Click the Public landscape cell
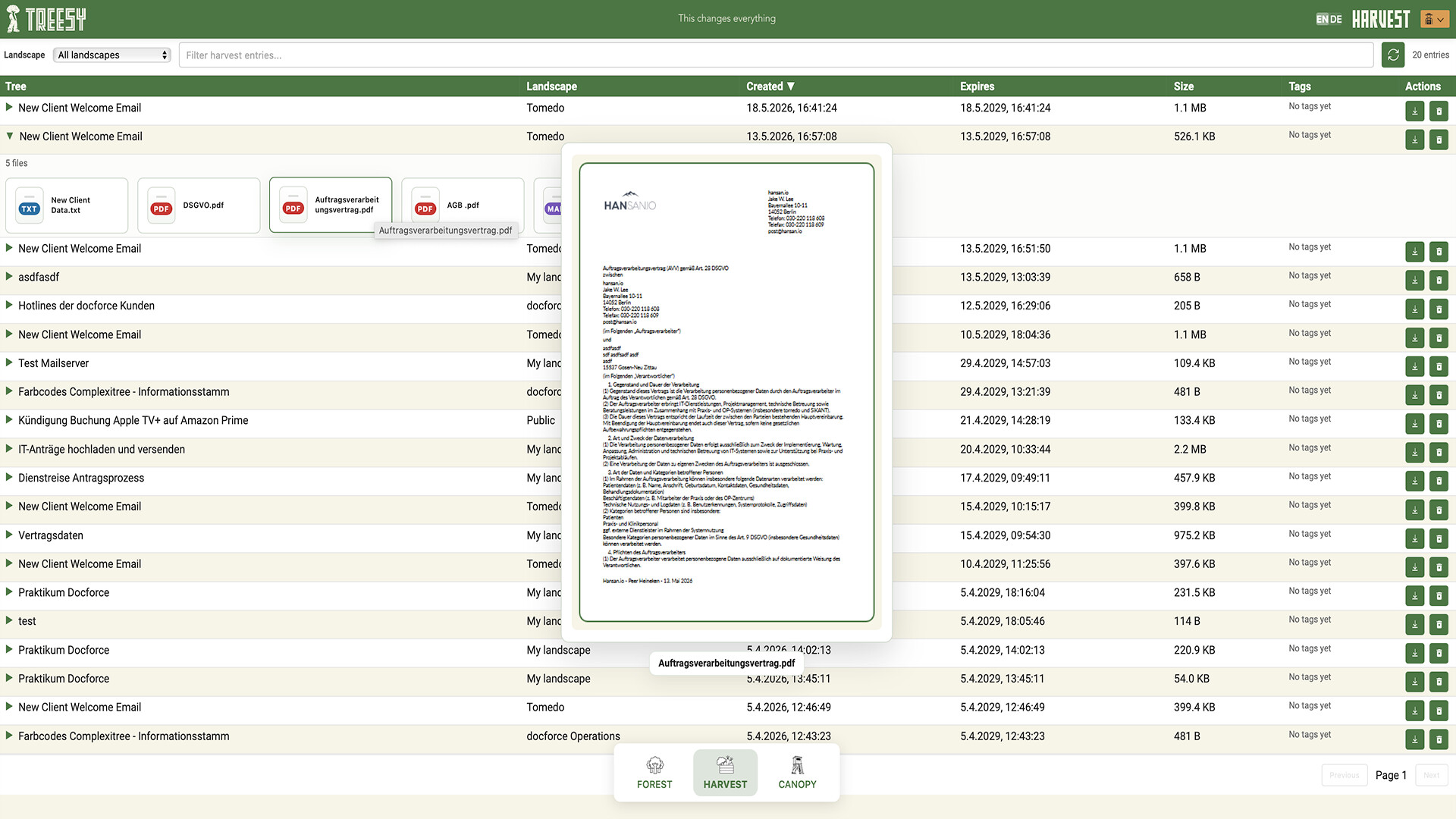The width and height of the screenshot is (1456, 819). [541, 421]
